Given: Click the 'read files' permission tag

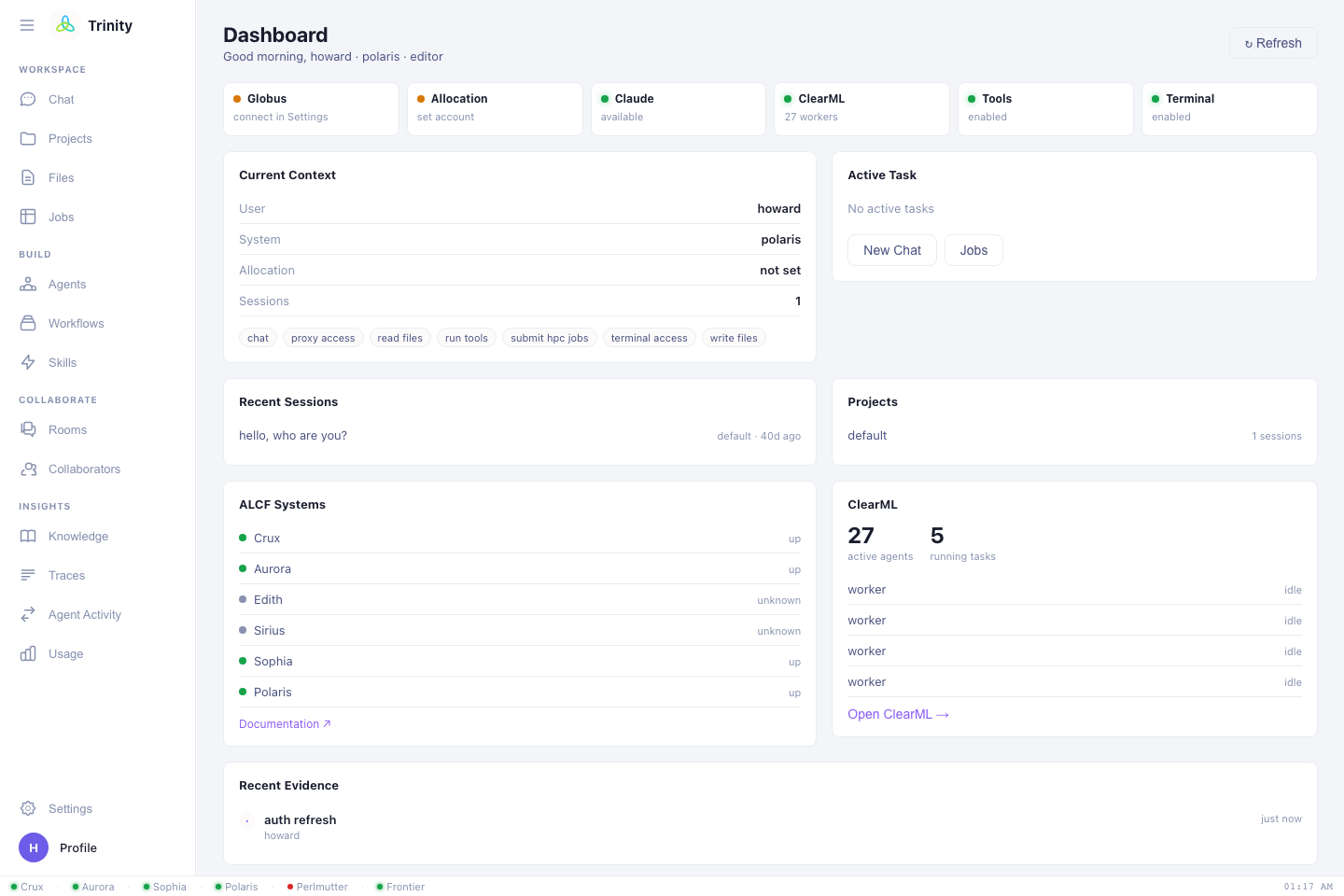Looking at the screenshot, I should coord(400,338).
